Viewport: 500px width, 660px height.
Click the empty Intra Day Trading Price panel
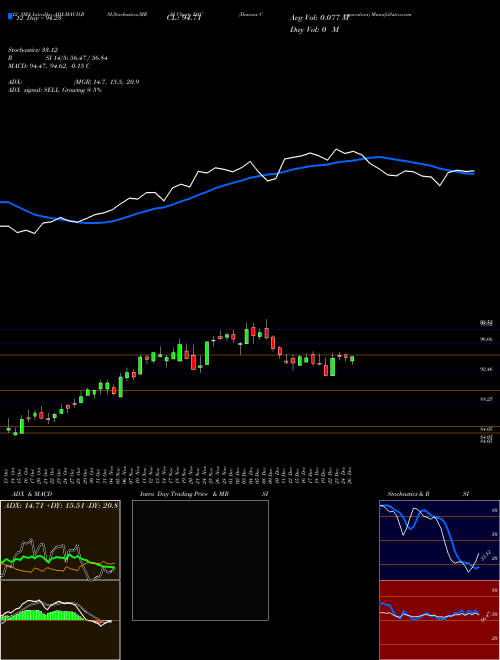click(200, 560)
